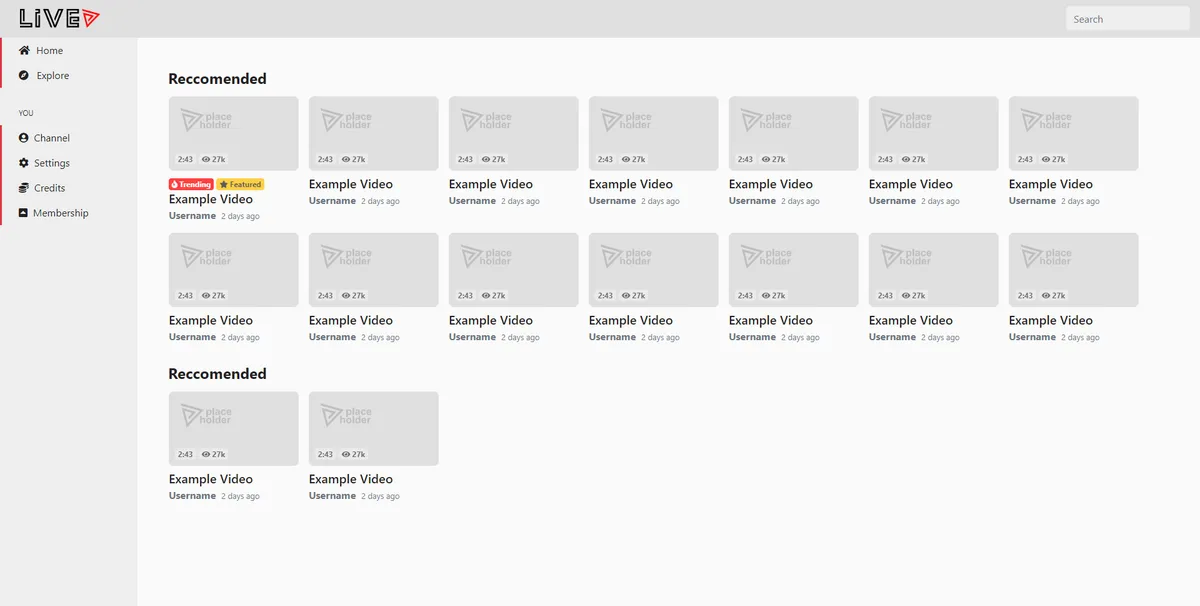1200x606 pixels.
Task: Select the Credits coins icon
Action: tap(25, 188)
